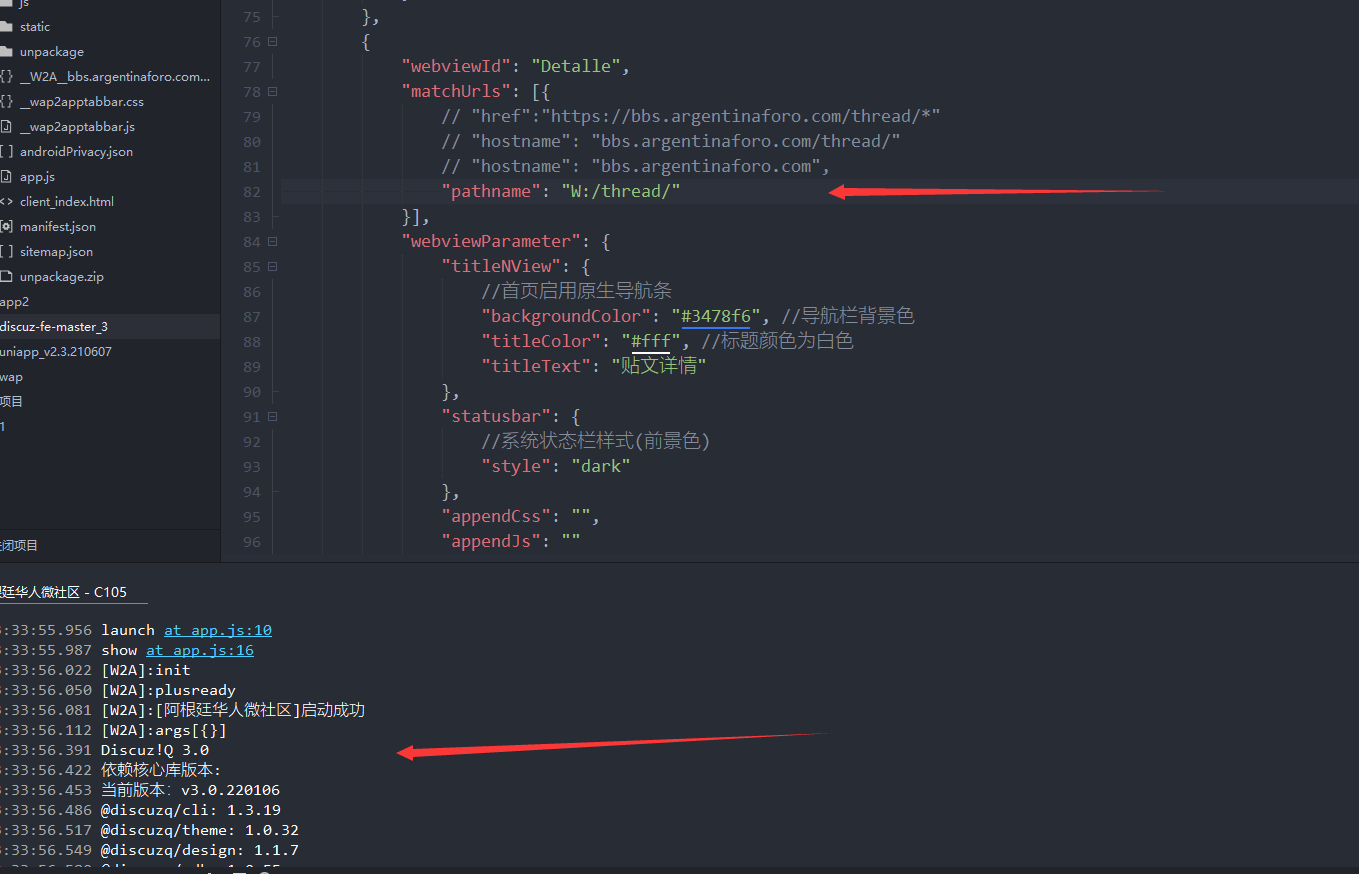Open the 'at app.js:10' console link
This screenshot has height=874, width=1359.
coord(217,630)
